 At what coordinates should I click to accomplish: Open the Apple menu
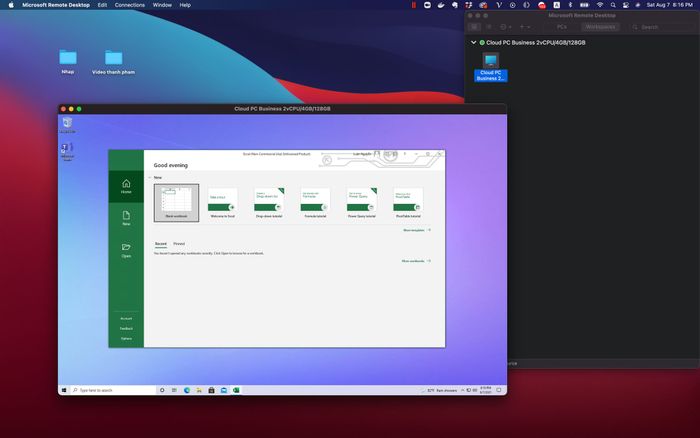pyautogui.click(x=11, y=5)
